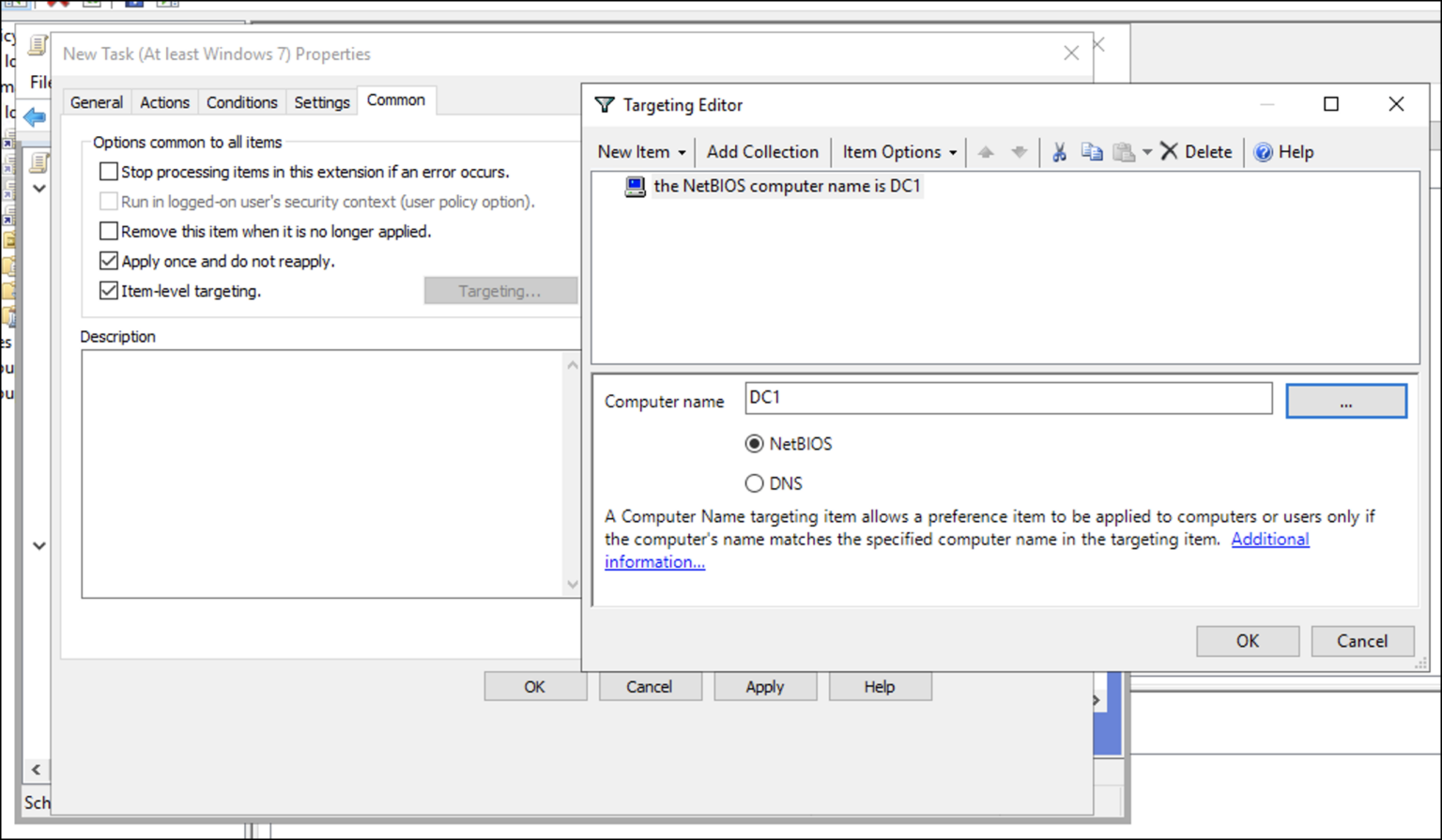
Task: Open Help using the question mark icon
Action: click(1263, 151)
